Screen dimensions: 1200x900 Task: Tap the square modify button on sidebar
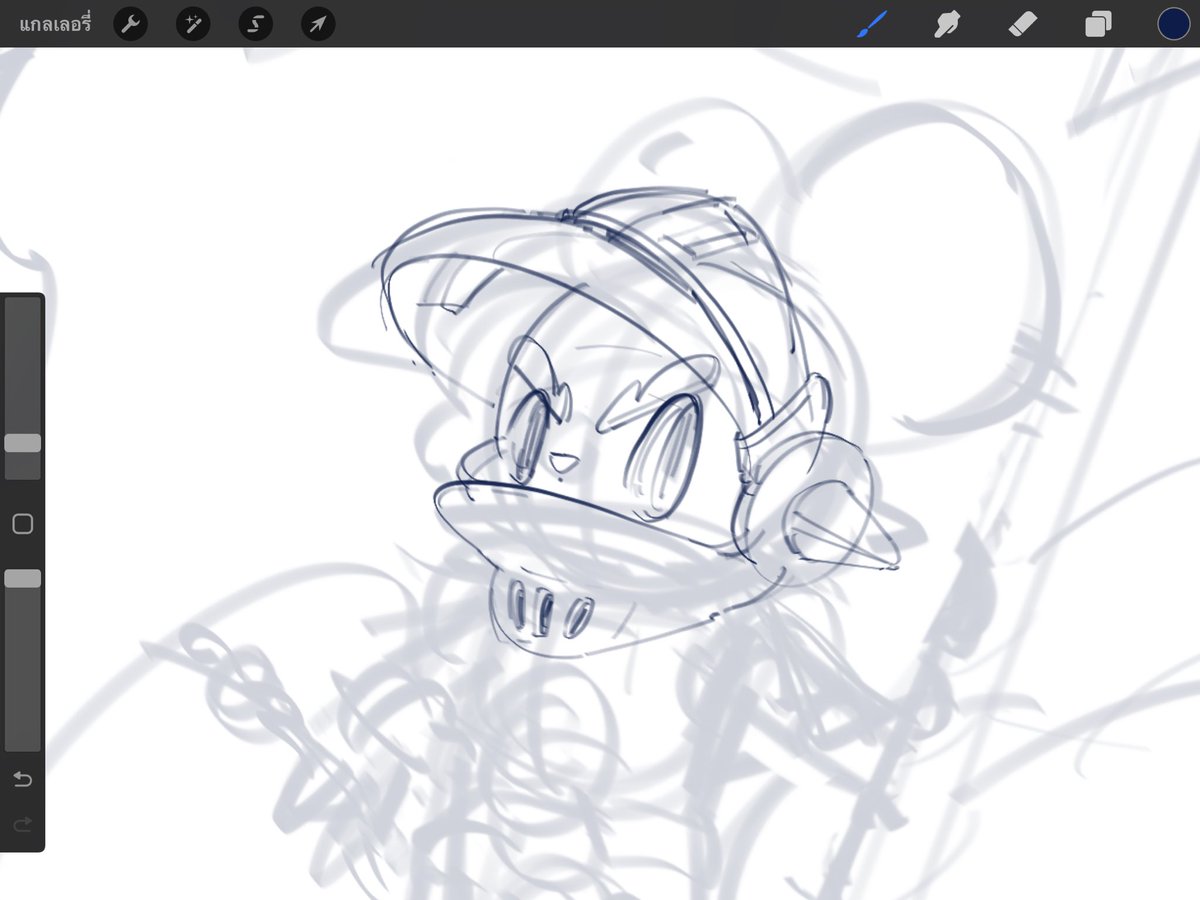tap(22, 524)
